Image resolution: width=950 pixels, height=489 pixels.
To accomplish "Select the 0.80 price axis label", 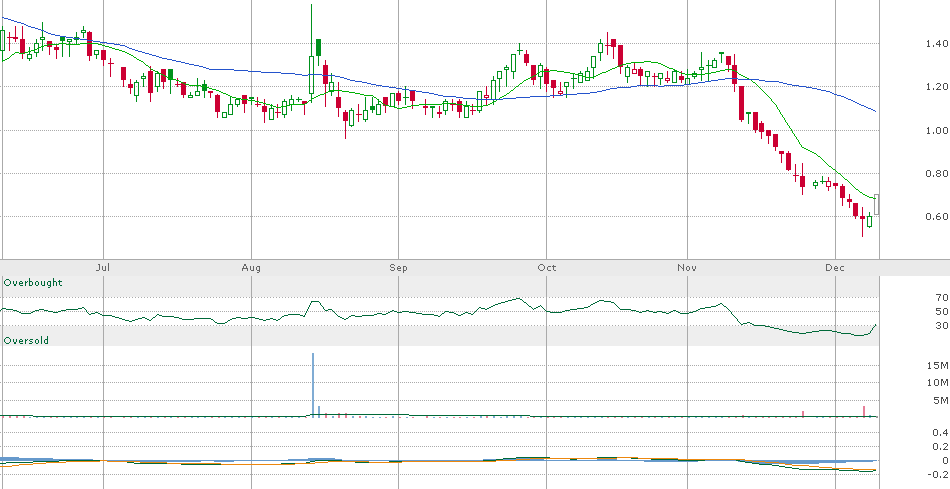I will (x=937, y=174).
